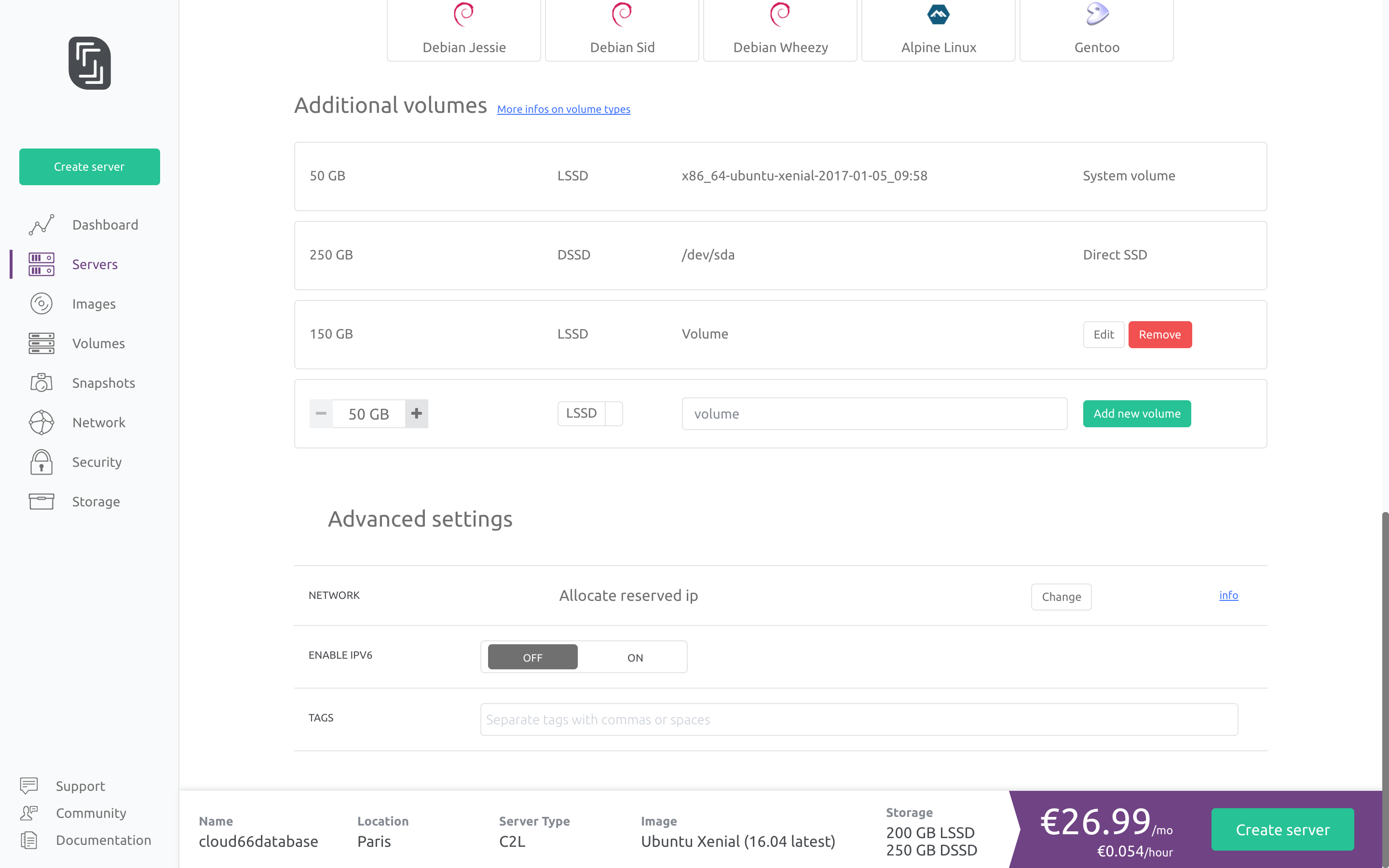Navigate to Servers in the sidebar
The image size is (1389, 868).
[94, 264]
